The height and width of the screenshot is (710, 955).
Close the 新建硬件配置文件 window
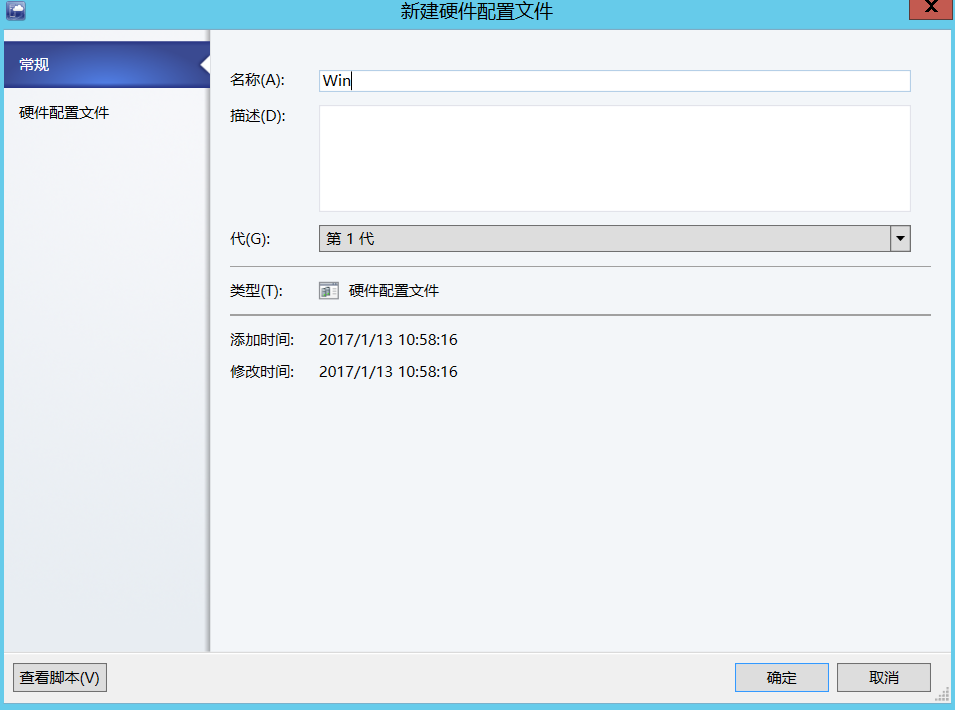[931, 9]
